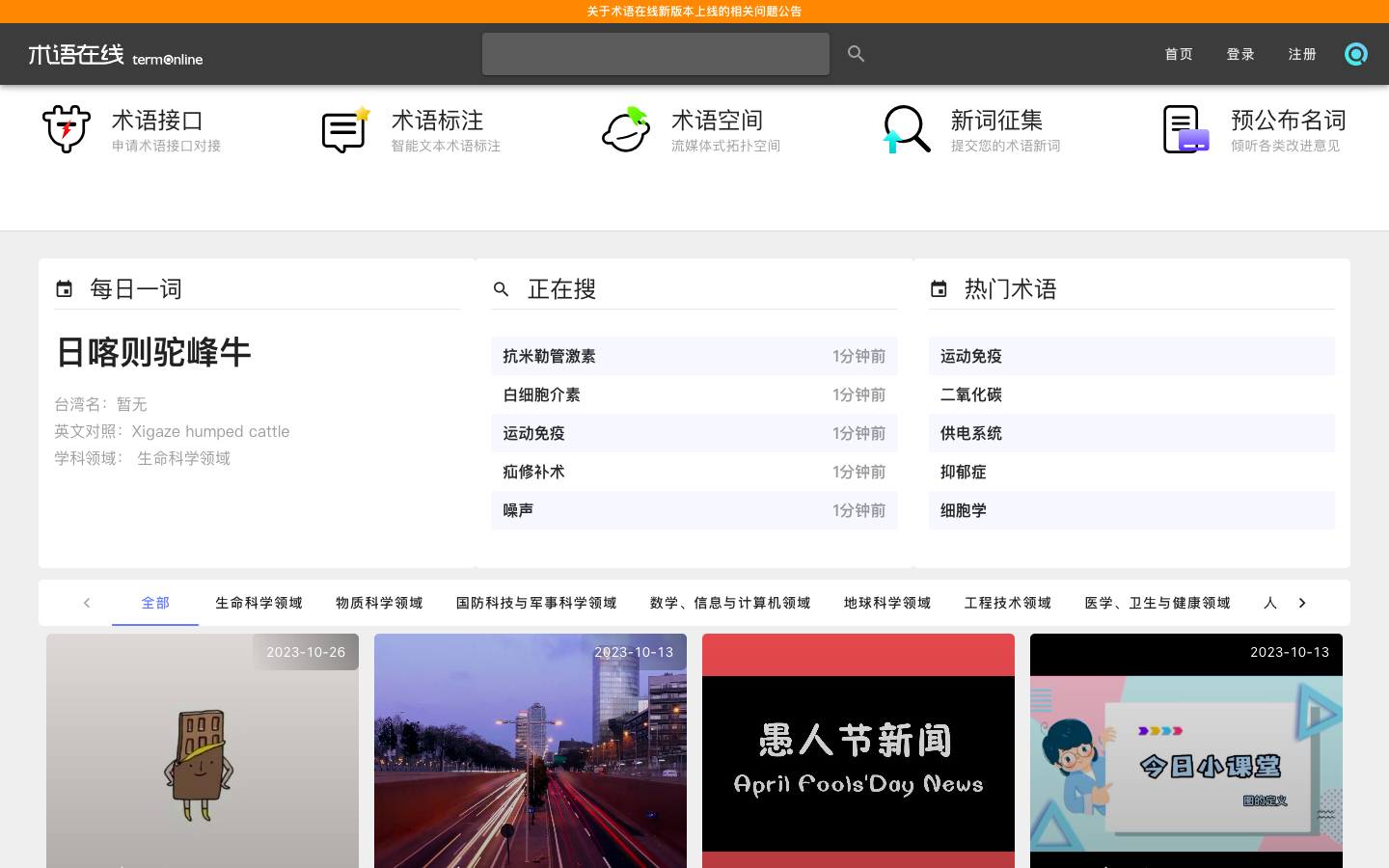Open the 术语标注 annotation icon
The width and height of the screenshot is (1389, 868).
tap(345, 129)
